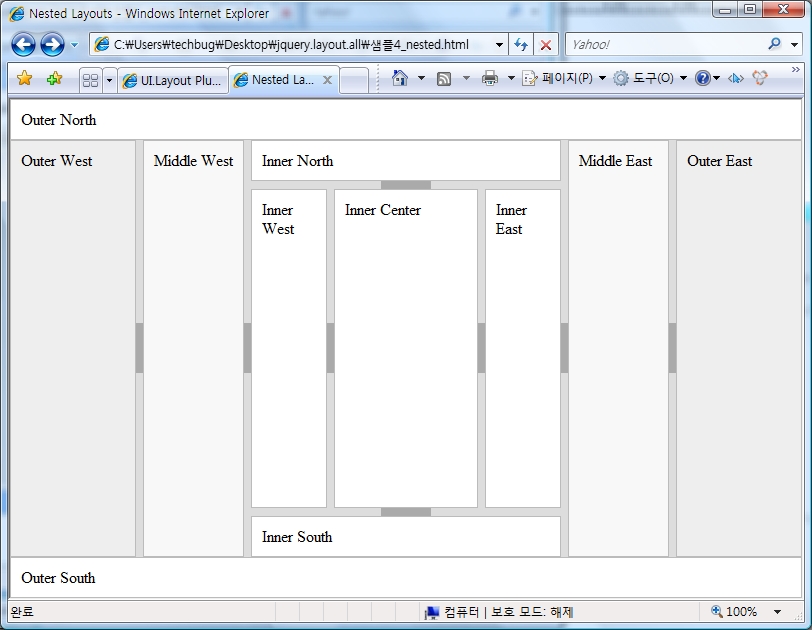Toggle the Outer East pane resizer handle
The image size is (812, 630).
coord(672,348)
